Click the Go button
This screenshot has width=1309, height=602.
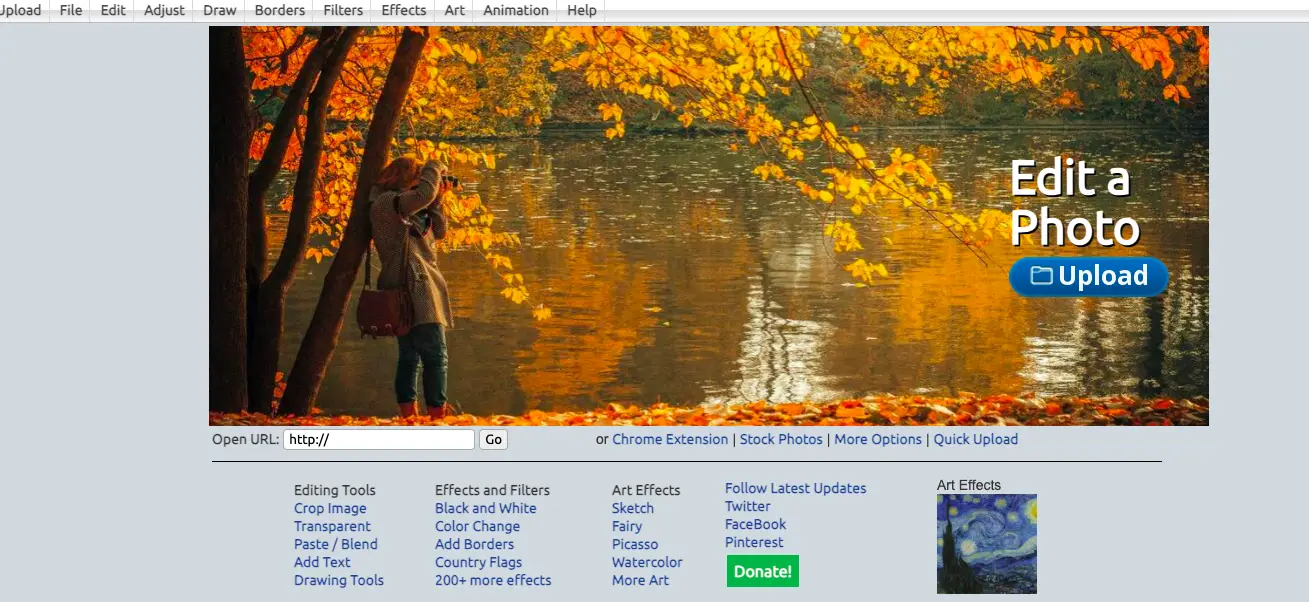tap(494, 439)
